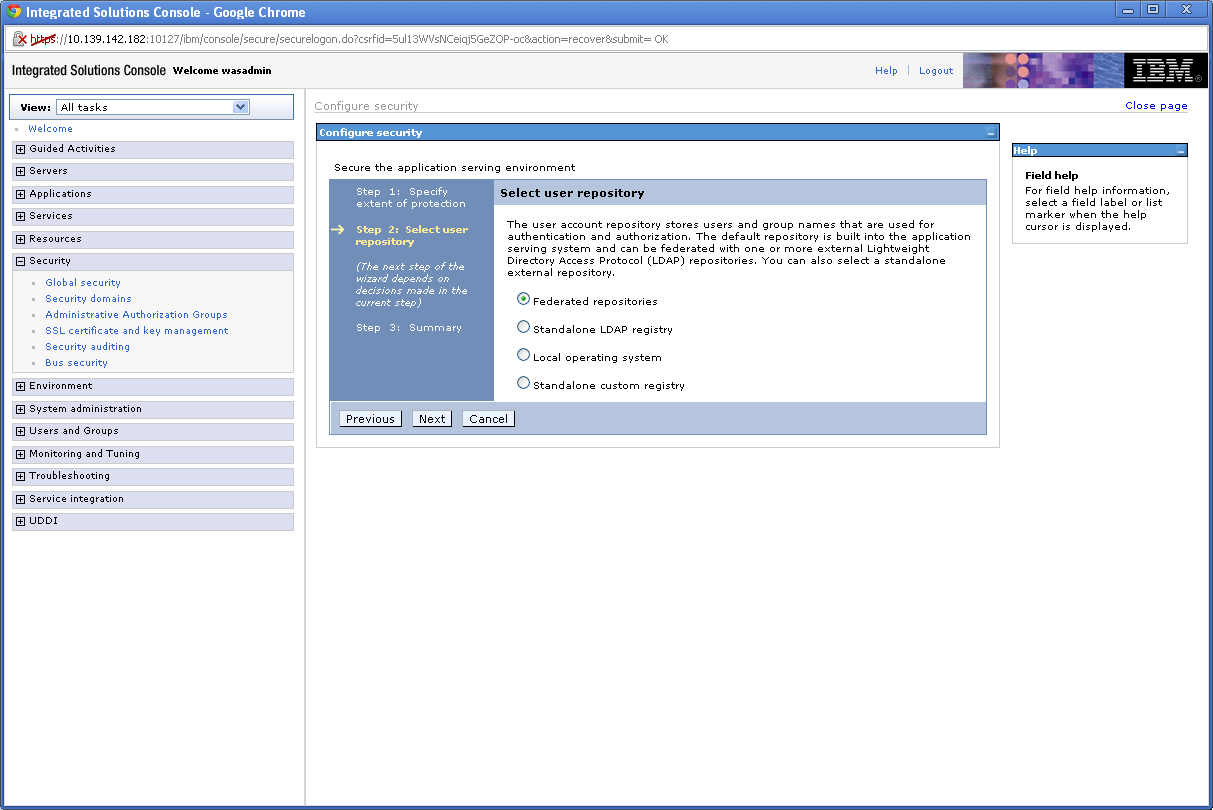Click Step 2 Select user repository text

412,236
